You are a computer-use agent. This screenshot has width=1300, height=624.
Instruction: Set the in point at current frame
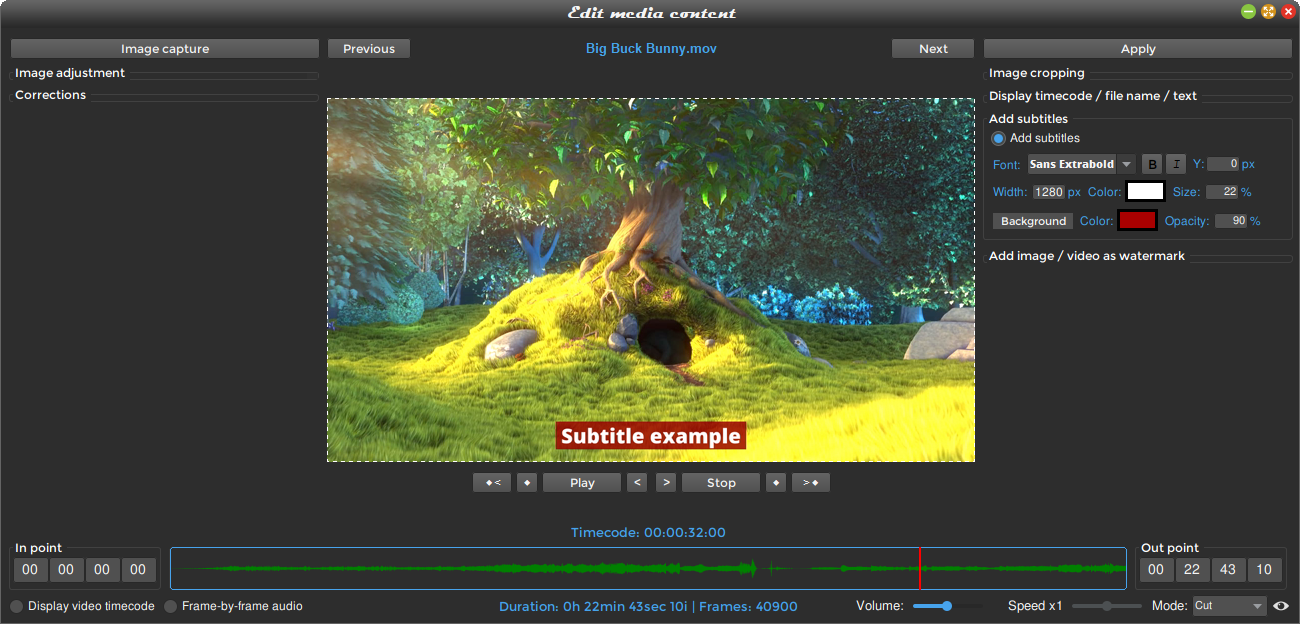click(x=527, y=482)
